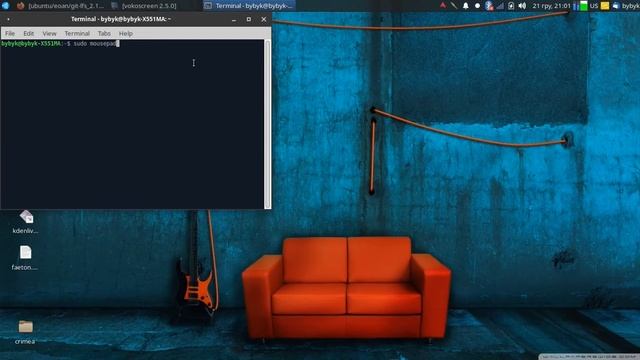
Task: Open the power manager battery icon
Action: pos(511,6)
